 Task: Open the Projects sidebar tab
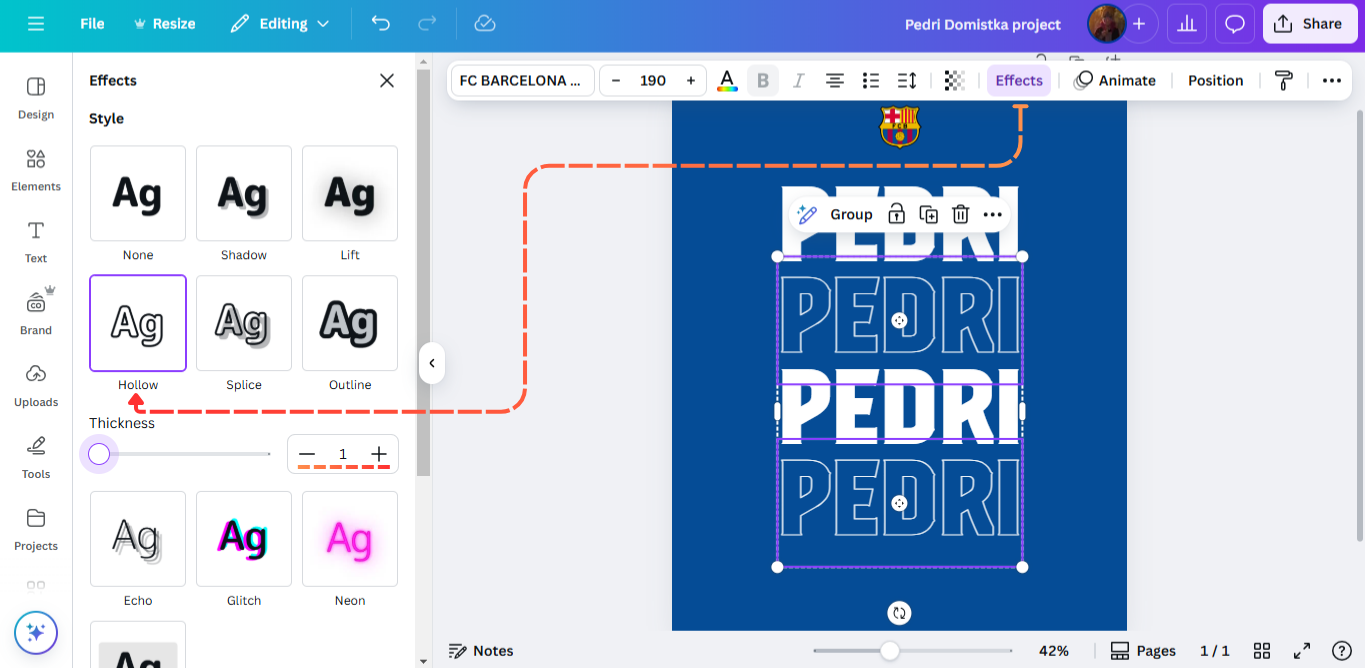pos(36,530)
